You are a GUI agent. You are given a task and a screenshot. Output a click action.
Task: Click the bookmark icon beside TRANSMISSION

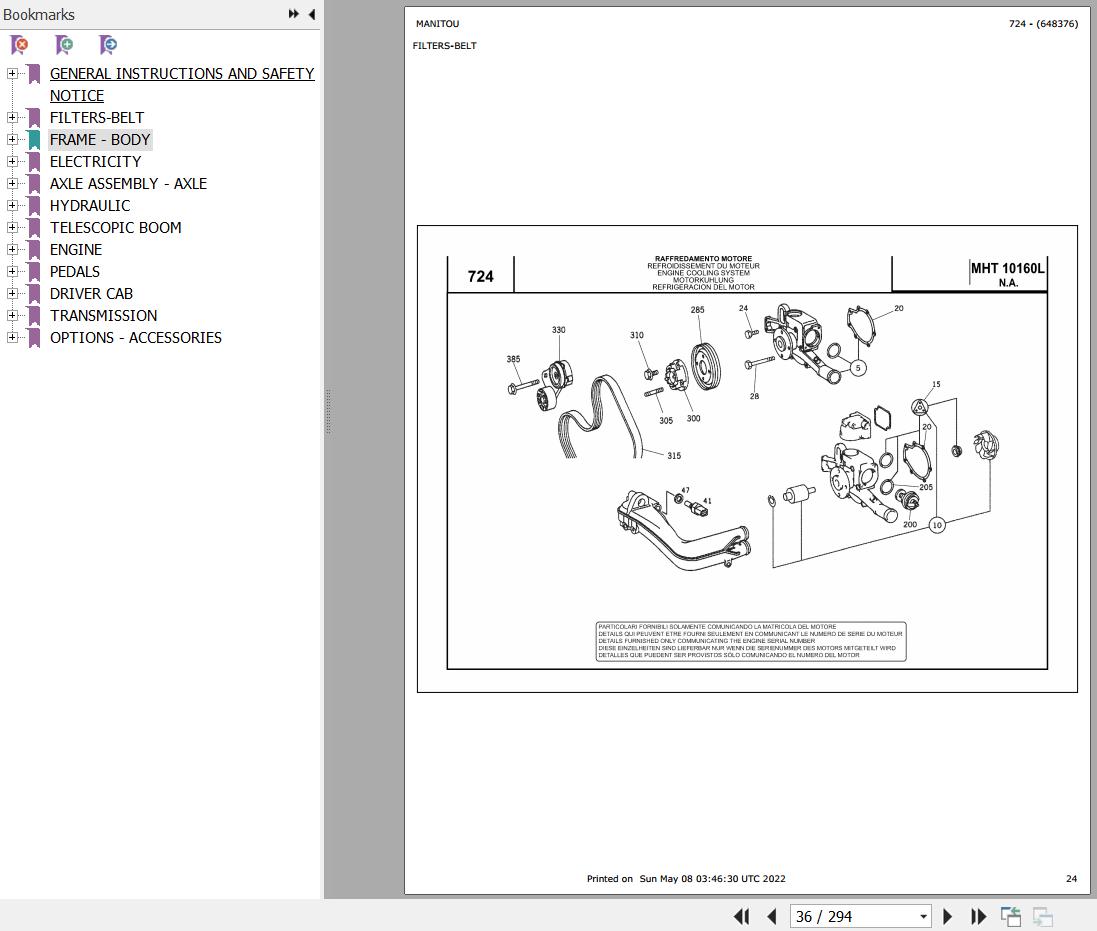click(x=34, y=315)
